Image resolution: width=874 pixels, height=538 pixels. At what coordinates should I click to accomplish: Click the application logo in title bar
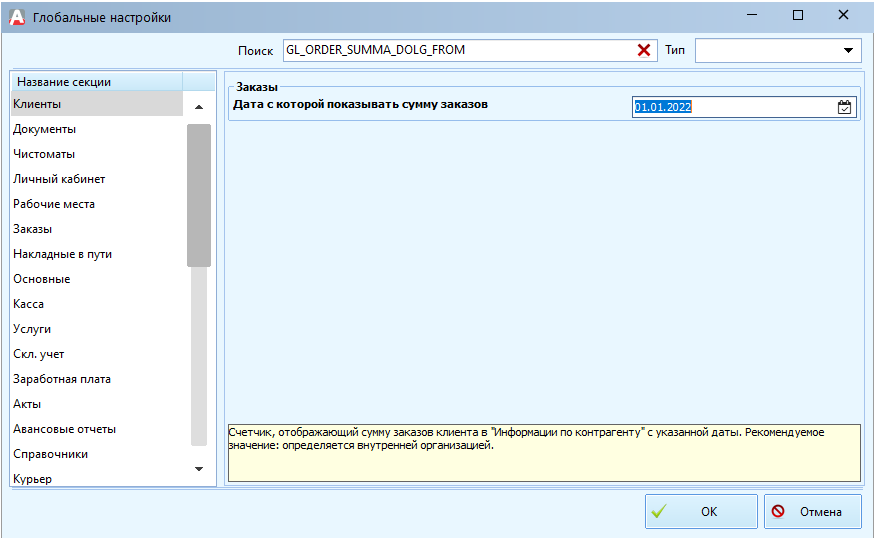(17, 17)
